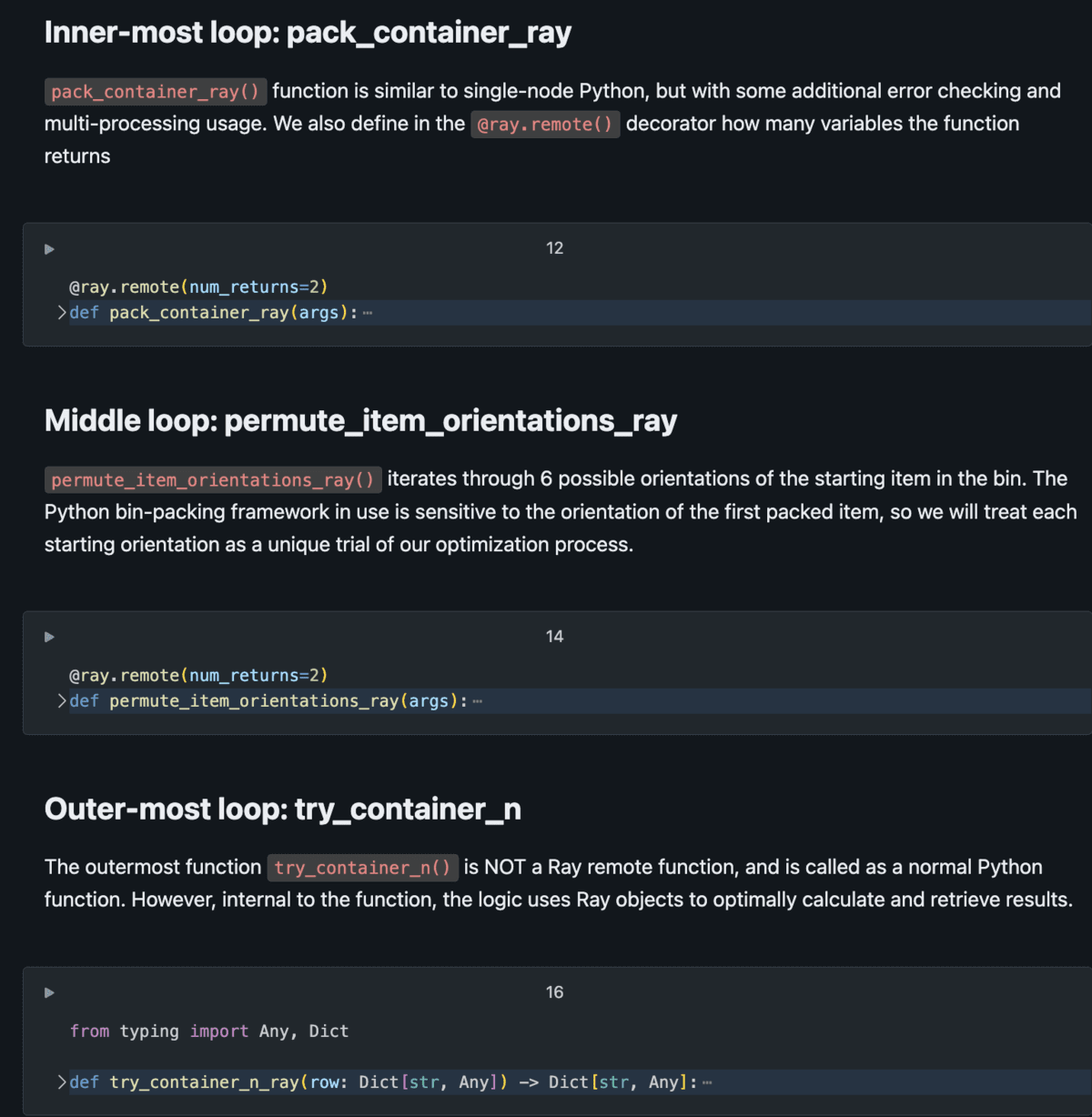1092x1117 pixels.
Task: Run the cell numbered 12
Action: pos(50,249)
